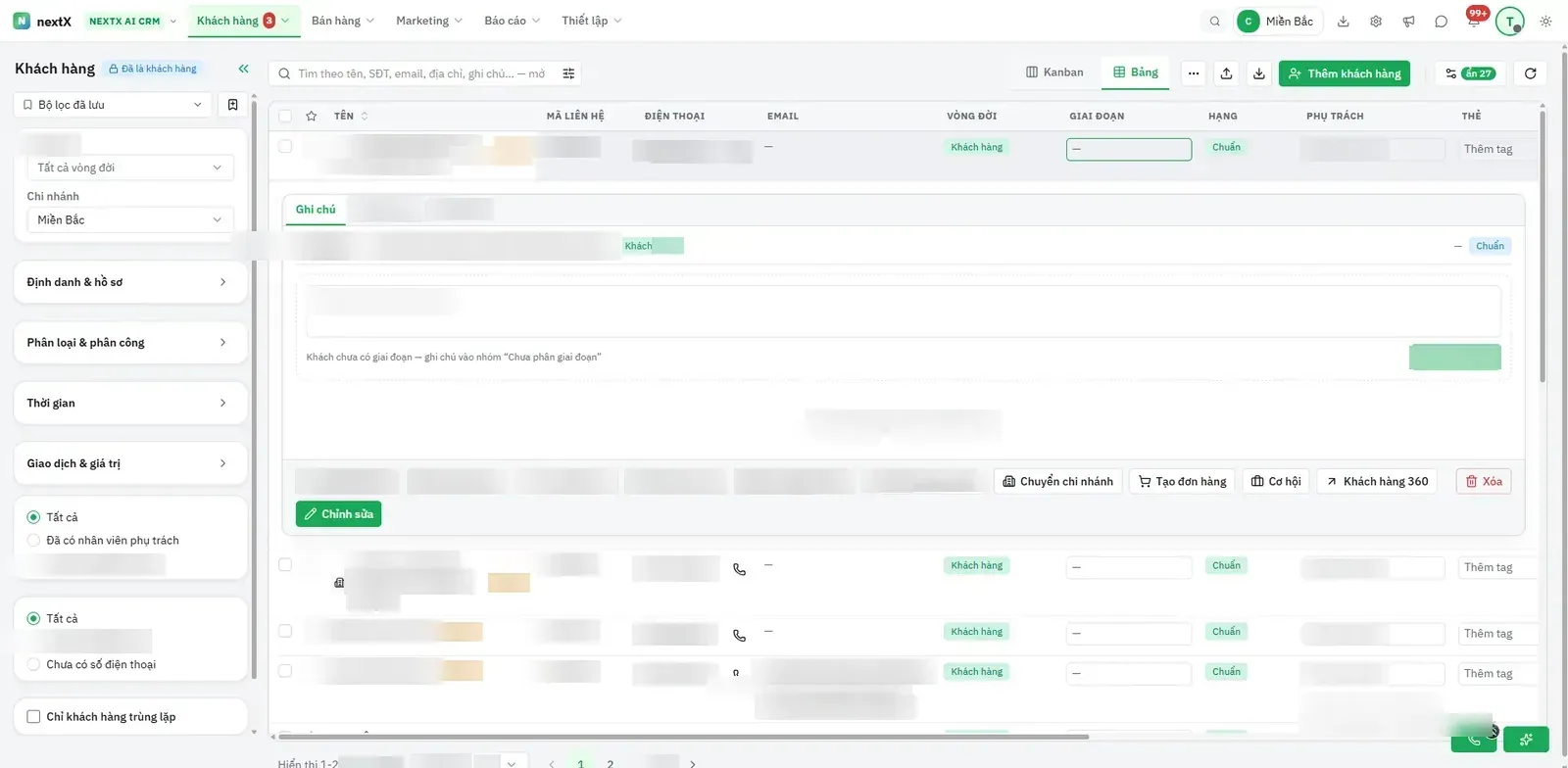This screenshot has height=768, width=1568.
Task: Click the import download icon beside Thêm khách hàng
Action: point(1259,73)
